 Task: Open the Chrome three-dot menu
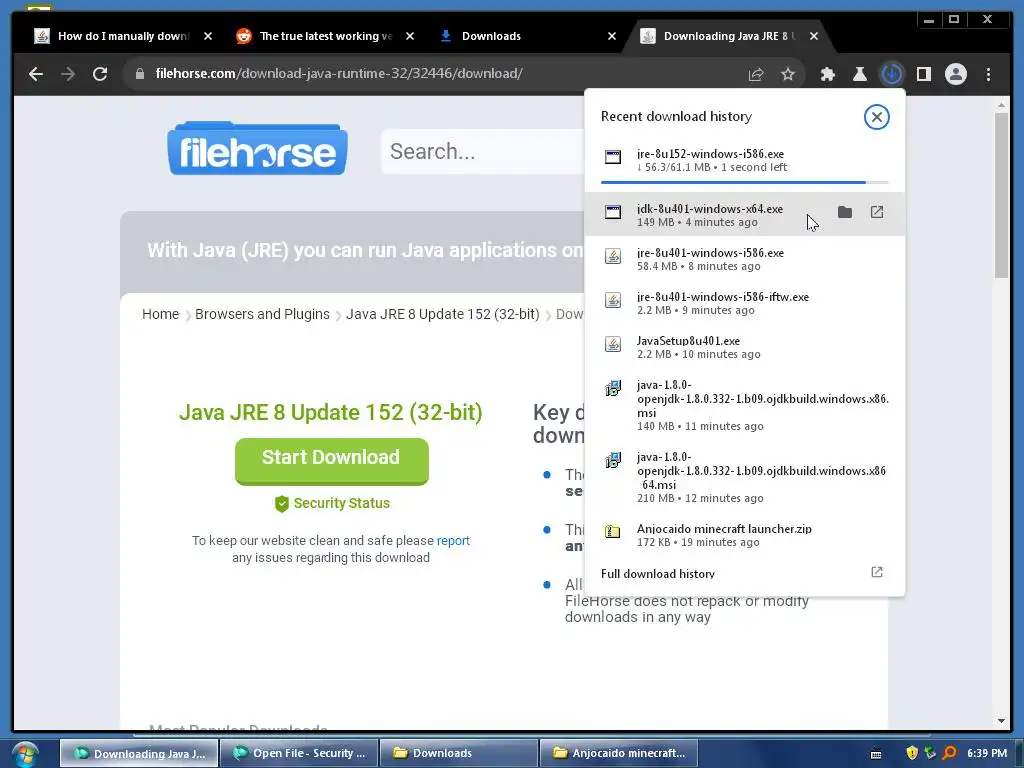click(988, 74)
